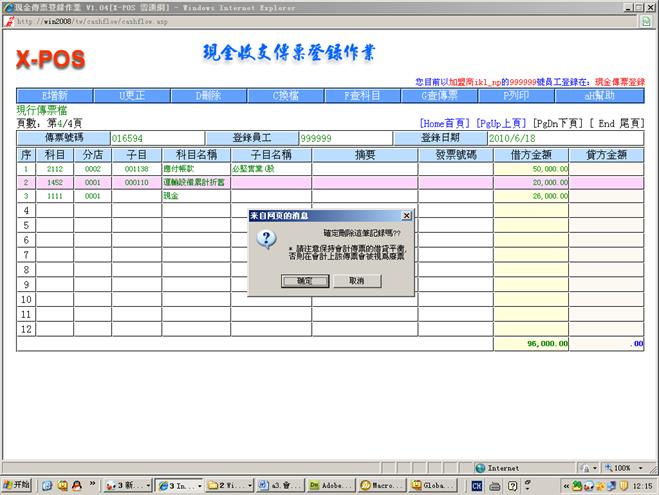Go to first page via [Home首頁]

click(446, 123)
